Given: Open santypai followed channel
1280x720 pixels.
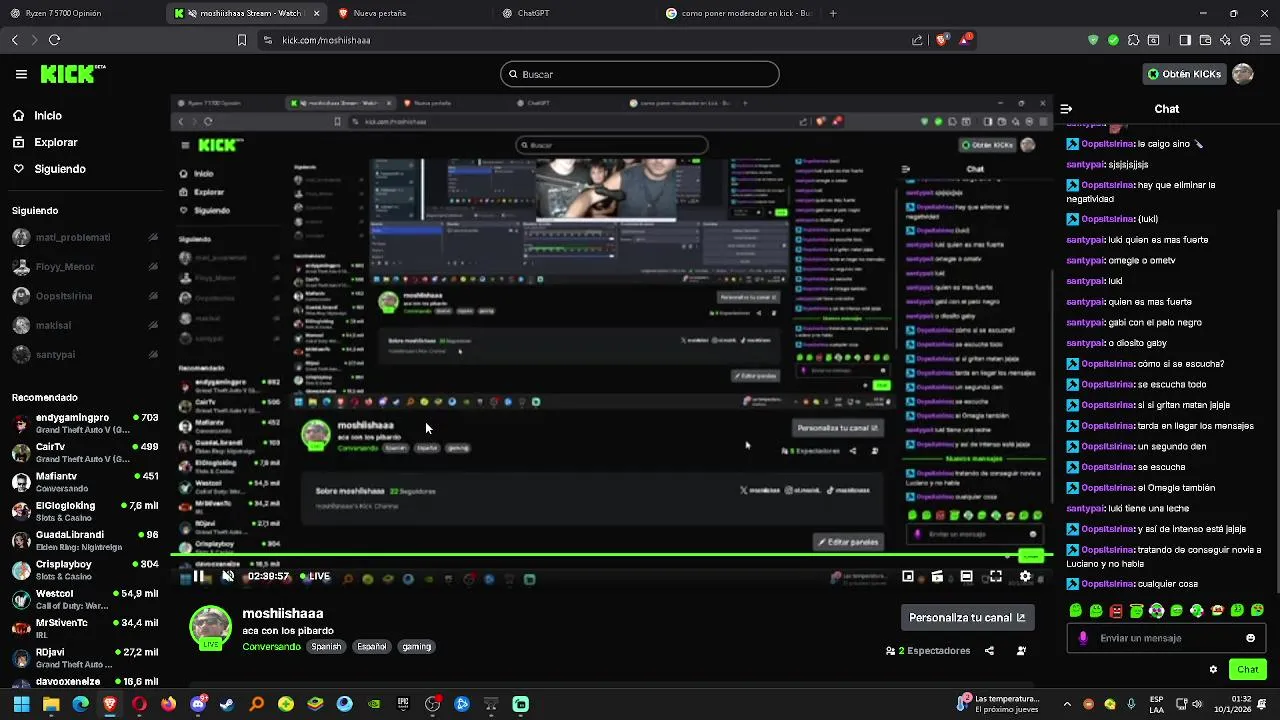Looking at the screenshot, I should (84, 354).
